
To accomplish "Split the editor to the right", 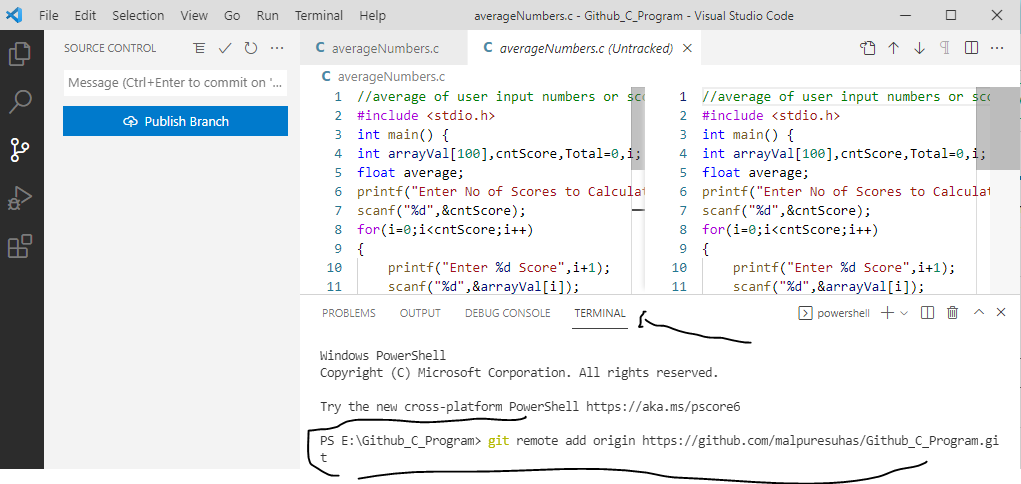I will click(971, 48).
